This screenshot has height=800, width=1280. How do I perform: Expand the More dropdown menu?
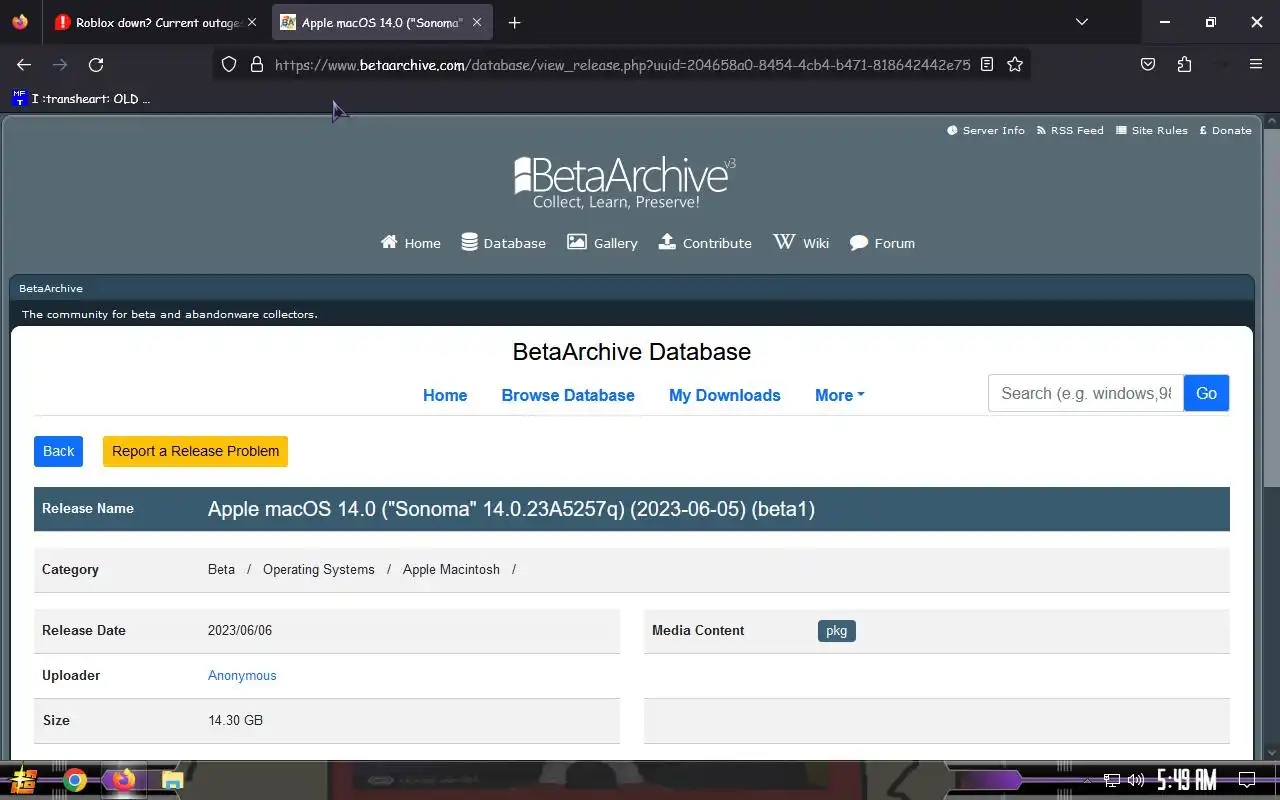click(x=840, y=395)
